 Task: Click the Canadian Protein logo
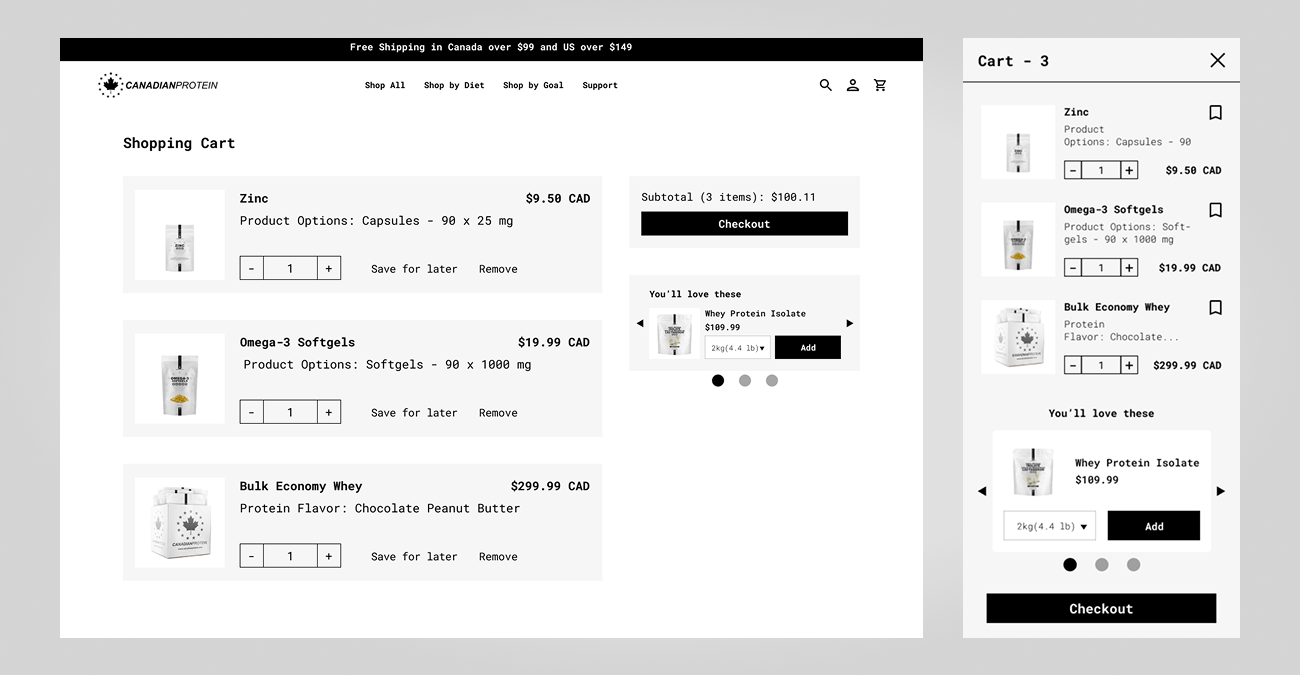(158, 85)
